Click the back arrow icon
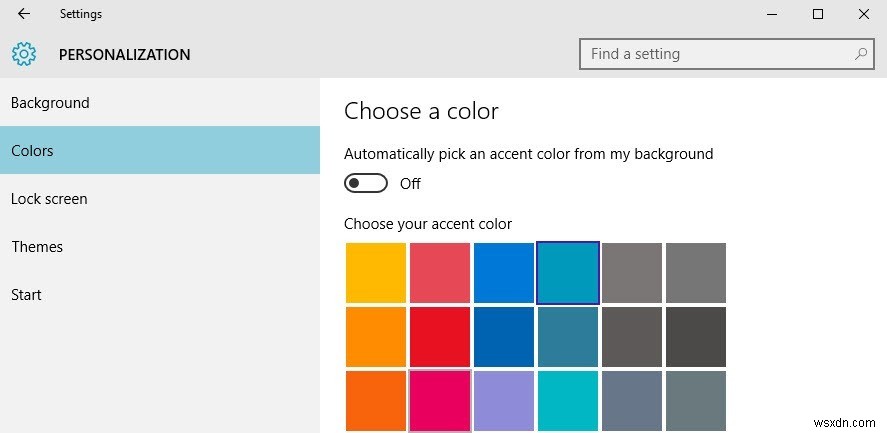This screenshot has width=887, height=433. 23,14
